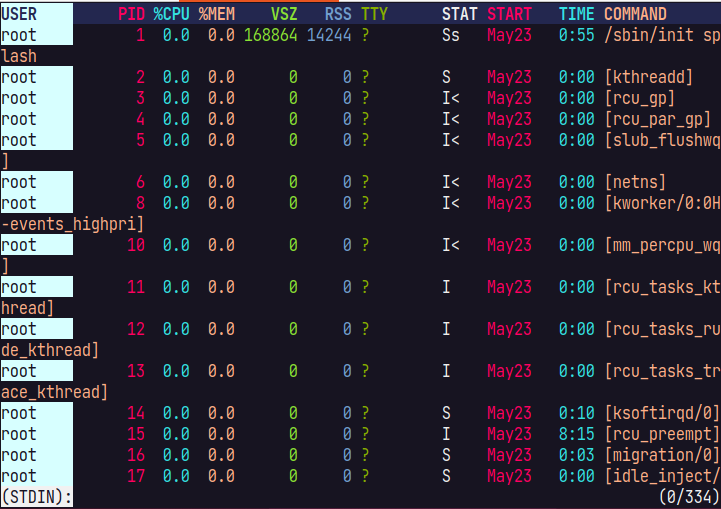The image size is (721, 509).
Task: Click the wrapped text hread]
Action: (28, 308)
